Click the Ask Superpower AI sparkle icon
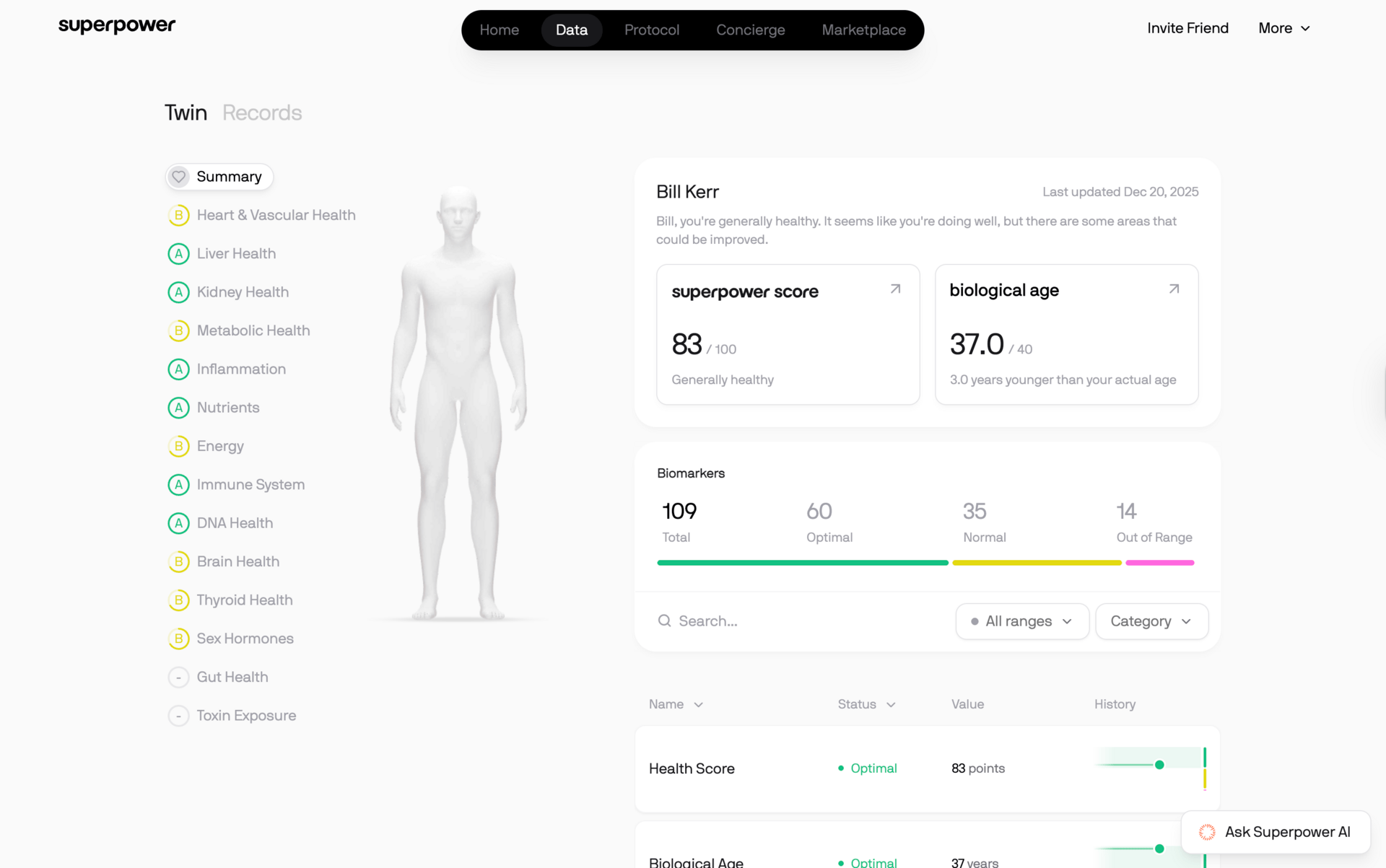The image size is (1386, 868). (x=1207, y=832)
